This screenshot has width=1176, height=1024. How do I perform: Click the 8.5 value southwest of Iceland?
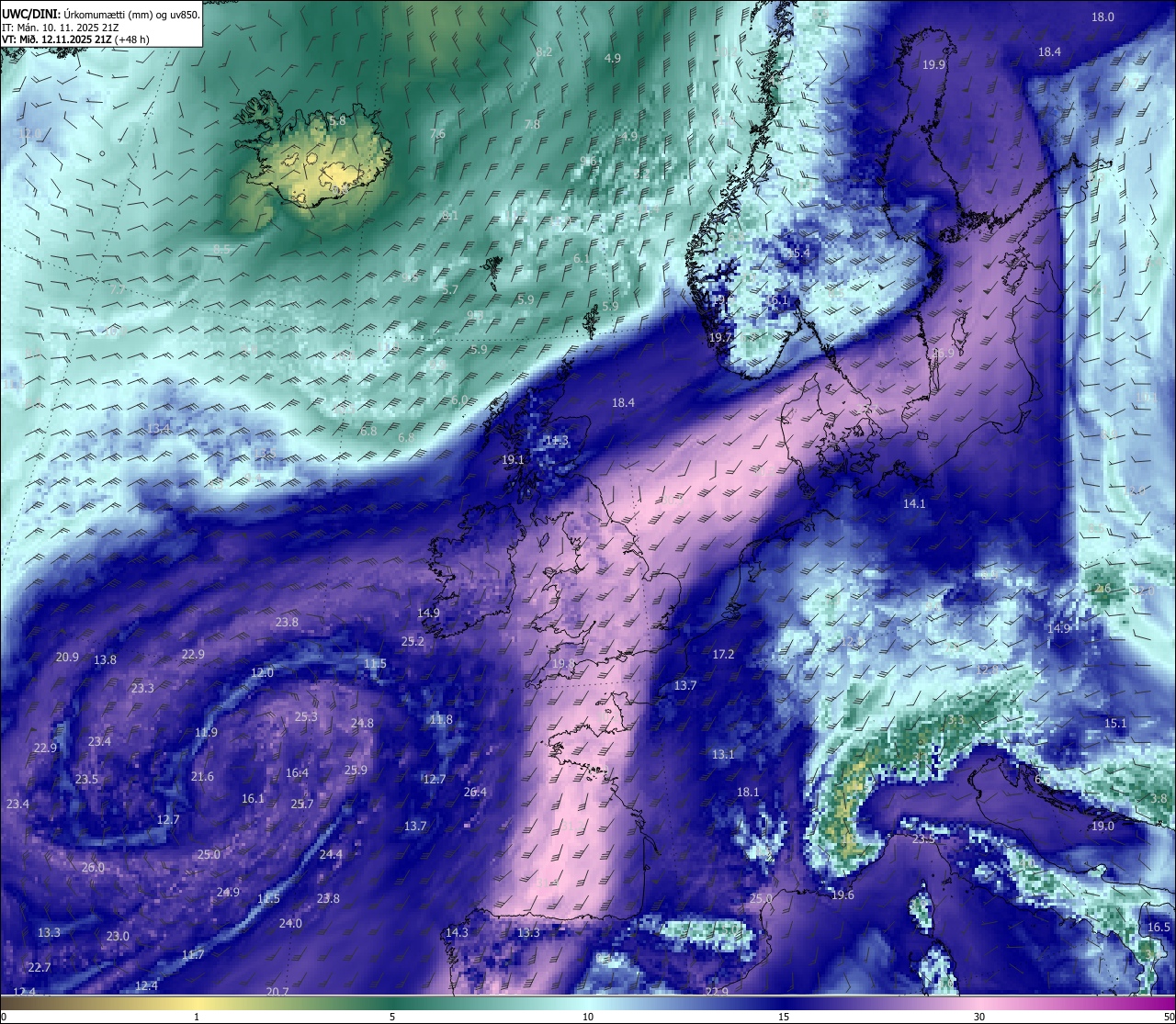pos(221,249)
